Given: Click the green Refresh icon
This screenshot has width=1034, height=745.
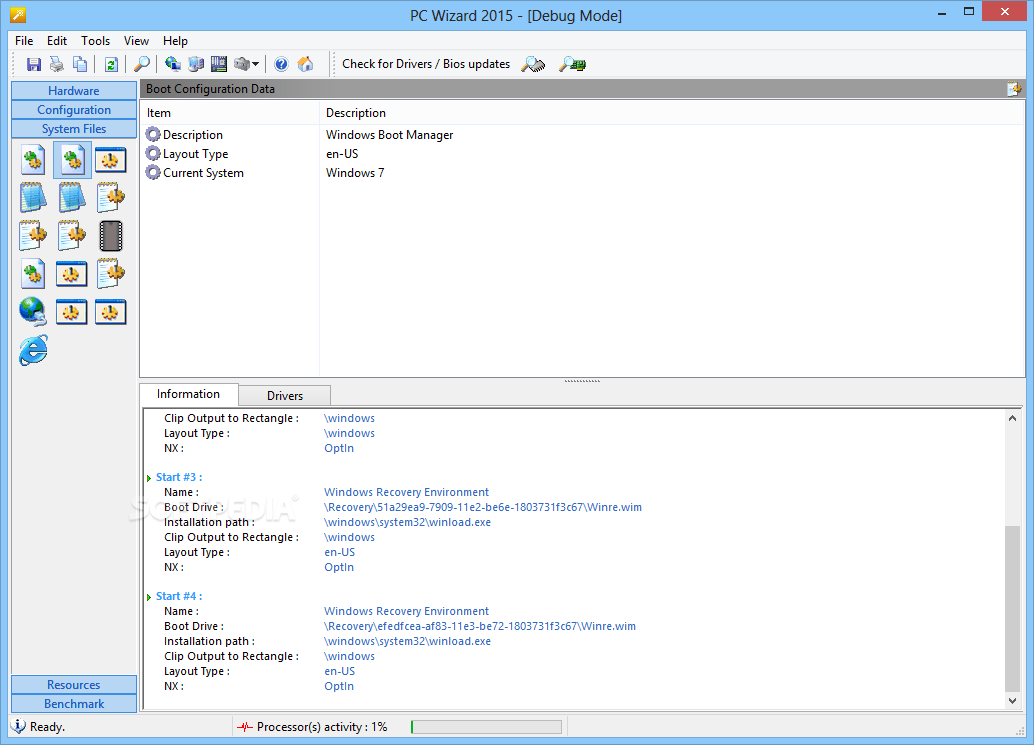Looking at the screenshot, I should point(111,64).
